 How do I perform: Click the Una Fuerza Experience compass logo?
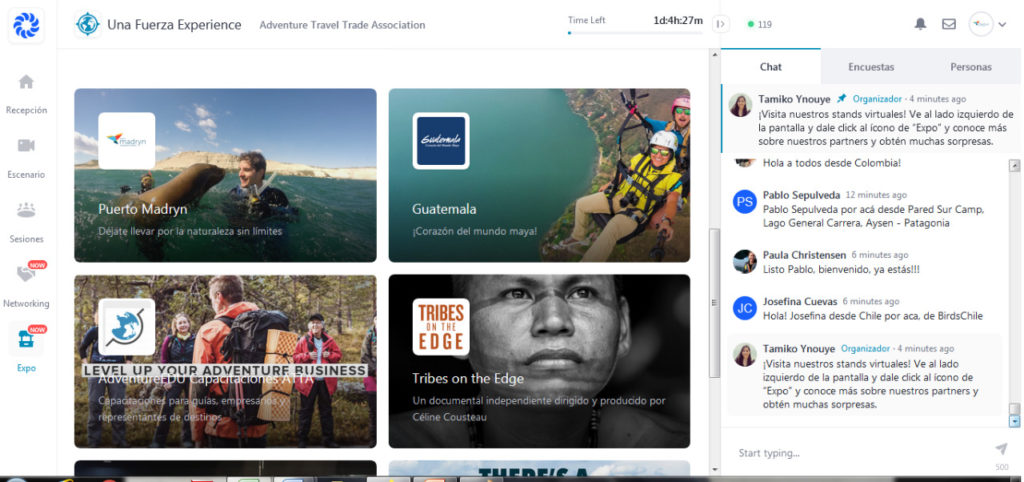(88, 25)
